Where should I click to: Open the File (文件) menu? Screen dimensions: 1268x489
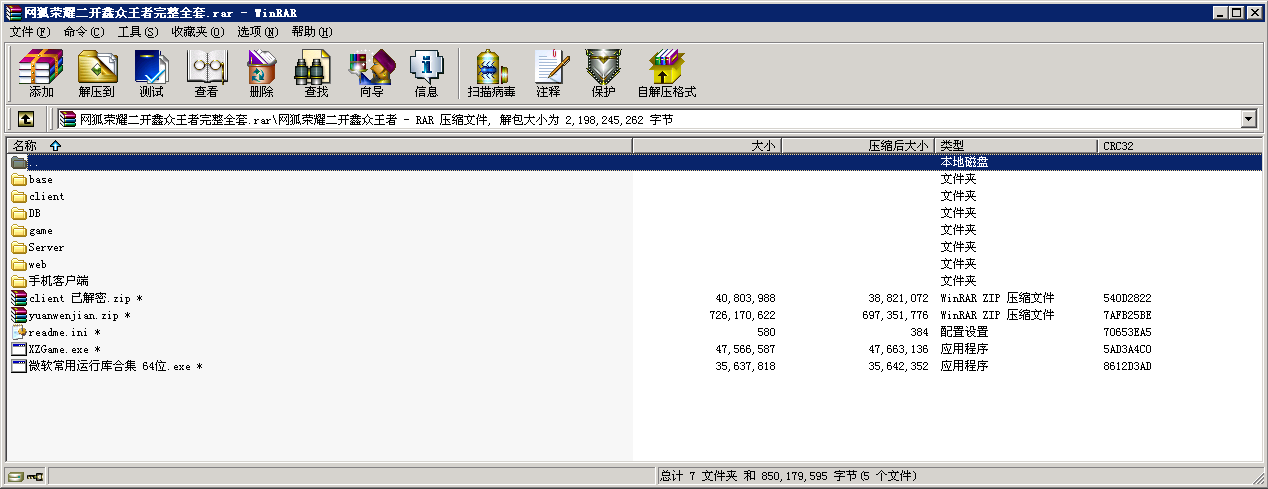click(x=30, y=32)
